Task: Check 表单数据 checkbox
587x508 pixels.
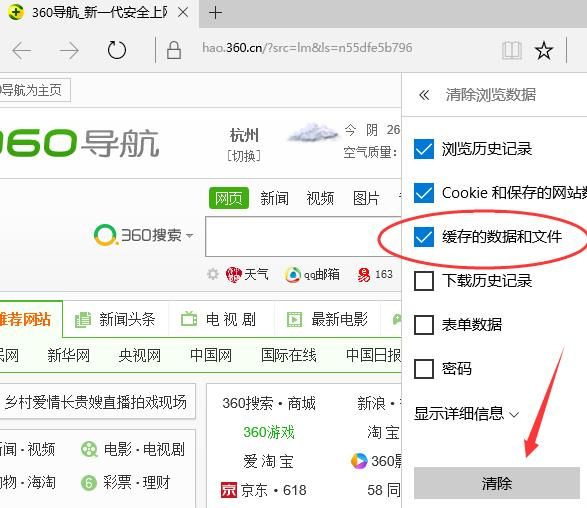Action: pyautogui.click(x=424, y=325)
